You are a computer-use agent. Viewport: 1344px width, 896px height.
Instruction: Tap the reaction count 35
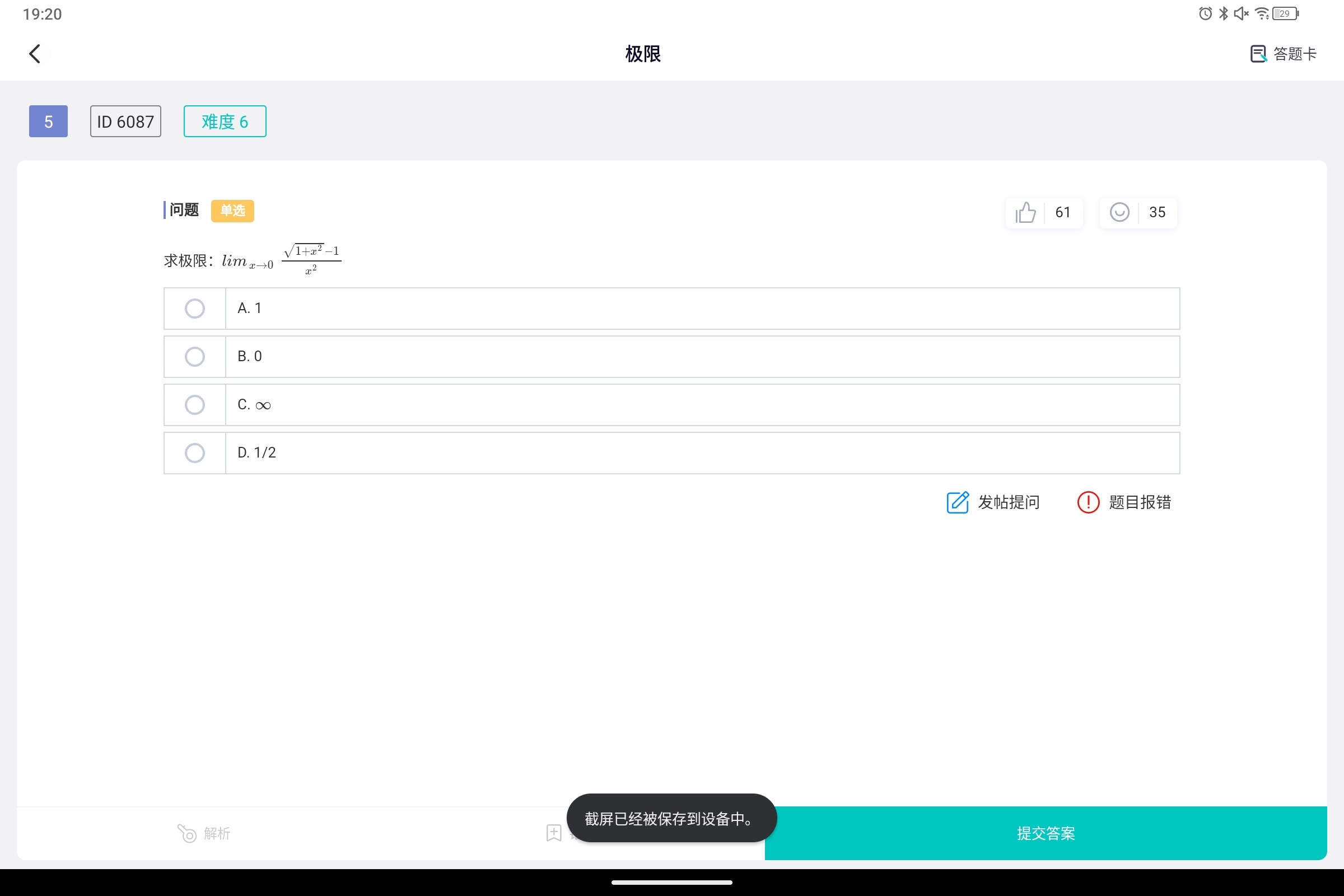tap(1156, 213)
